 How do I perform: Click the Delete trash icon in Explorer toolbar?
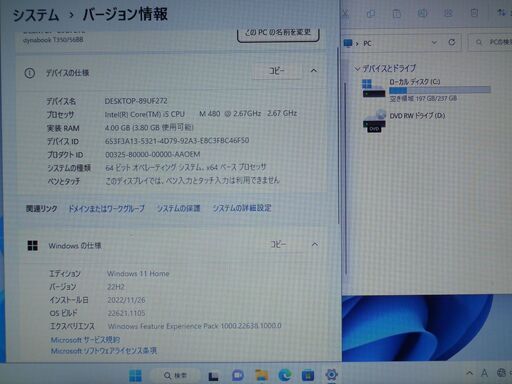[x=474, y=13]
